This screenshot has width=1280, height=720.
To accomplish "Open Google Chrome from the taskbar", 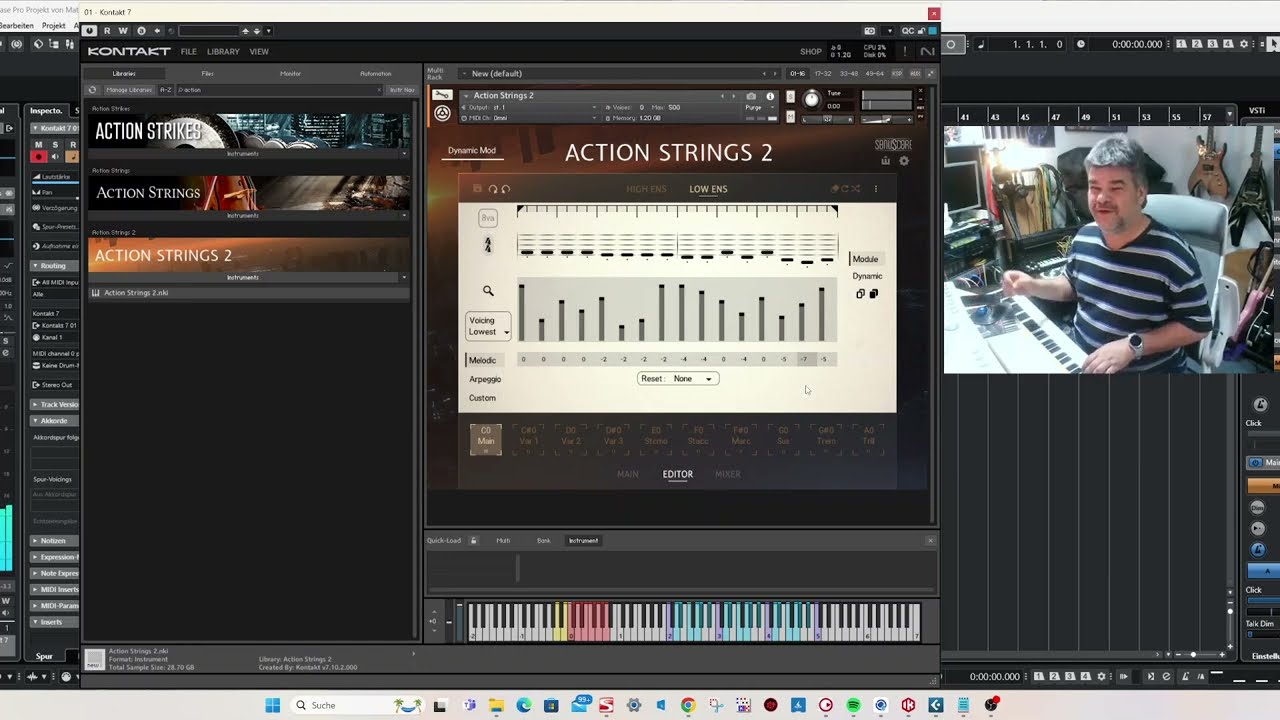I will 687,705.
